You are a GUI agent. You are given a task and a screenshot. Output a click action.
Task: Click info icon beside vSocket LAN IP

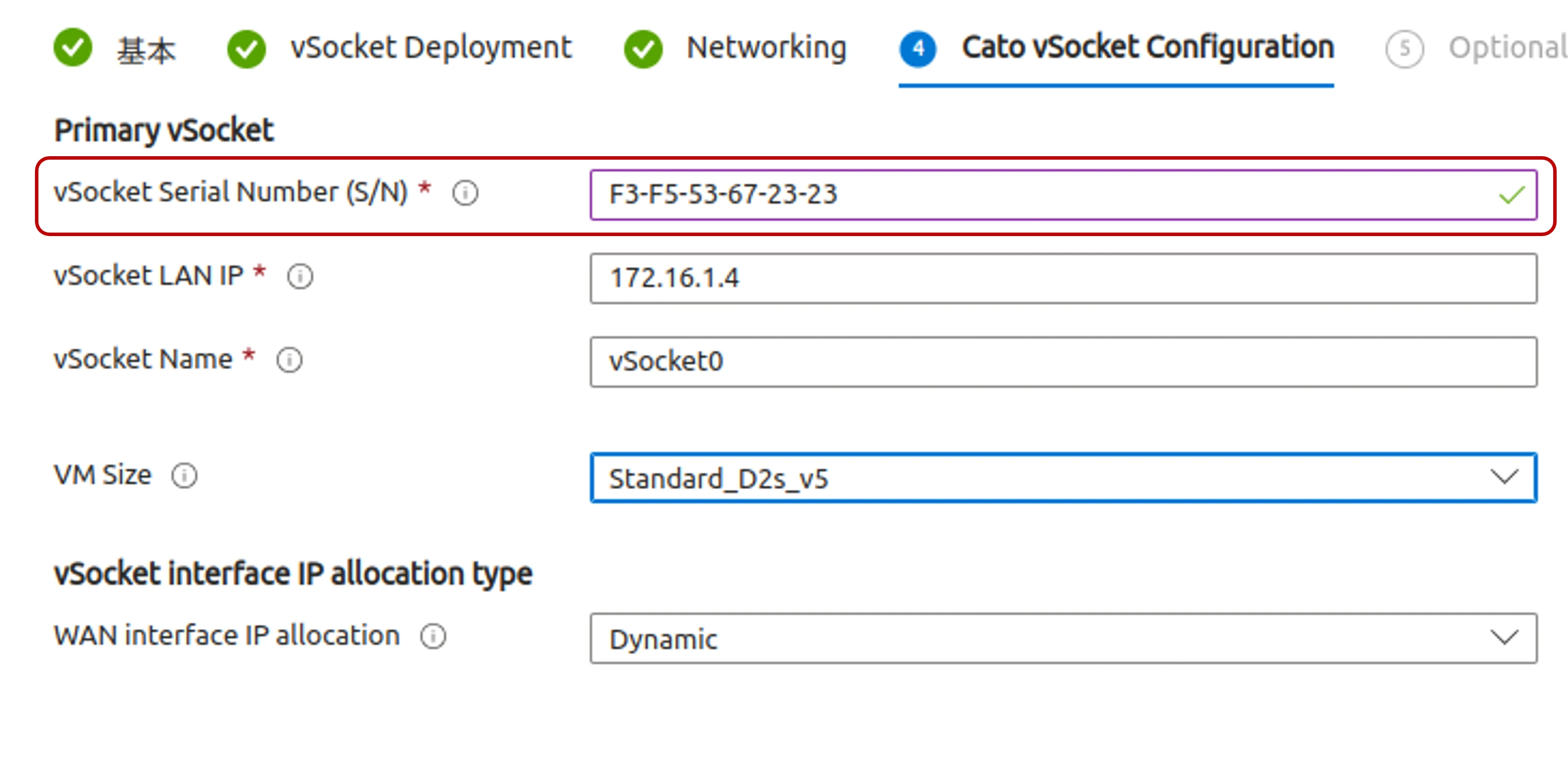click(300, 277)
